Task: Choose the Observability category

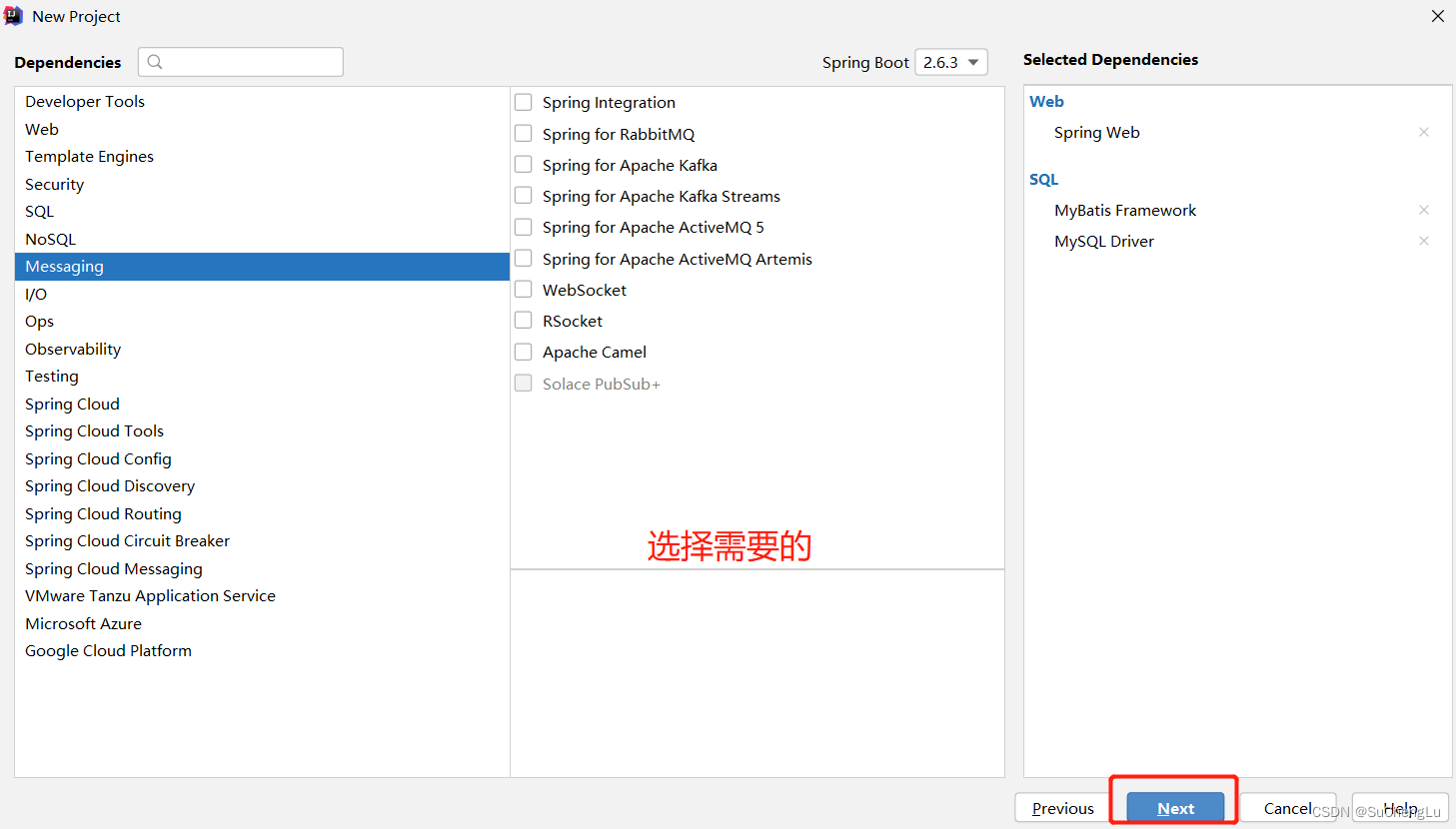Action: pos(262,349)
